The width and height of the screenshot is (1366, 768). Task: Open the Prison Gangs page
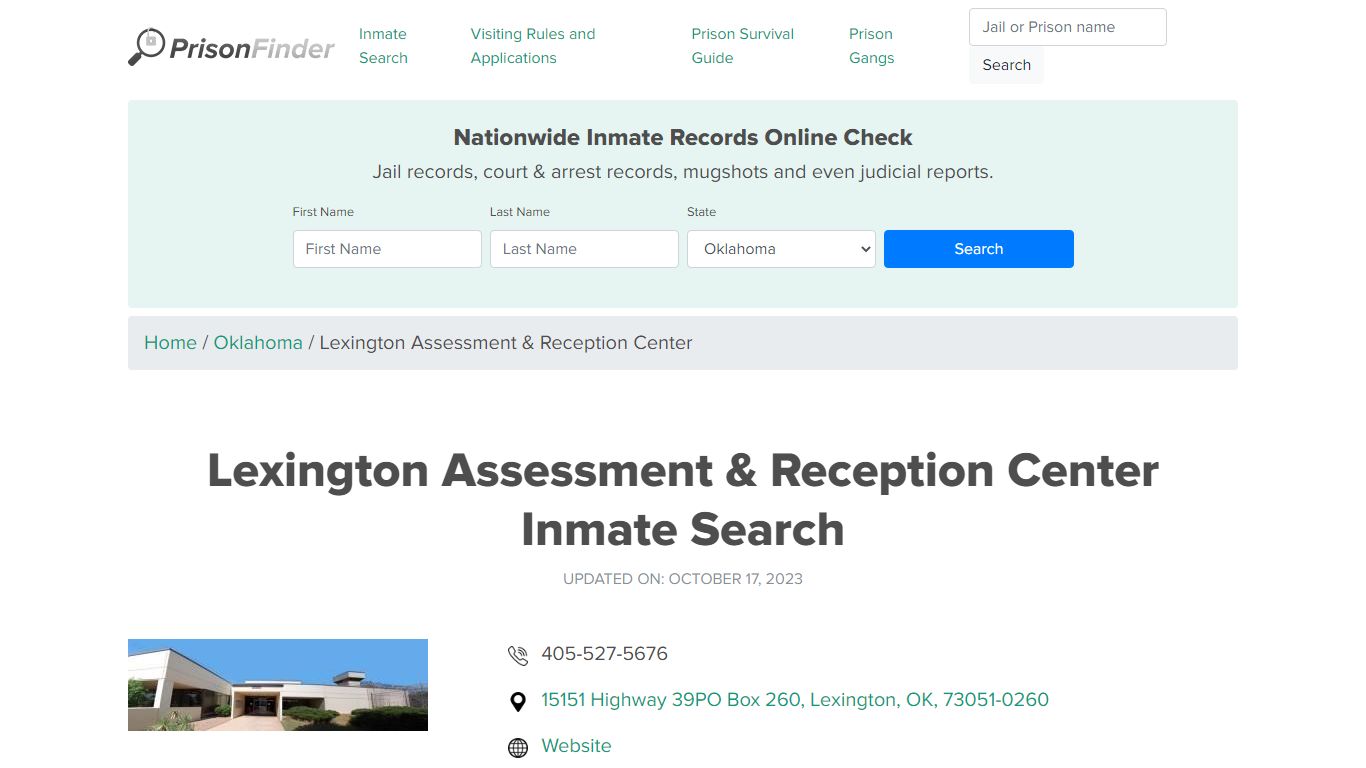[872, 46]
